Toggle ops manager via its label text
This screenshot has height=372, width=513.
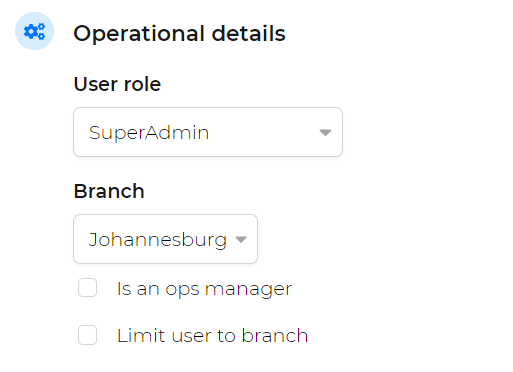pos(204,289)
